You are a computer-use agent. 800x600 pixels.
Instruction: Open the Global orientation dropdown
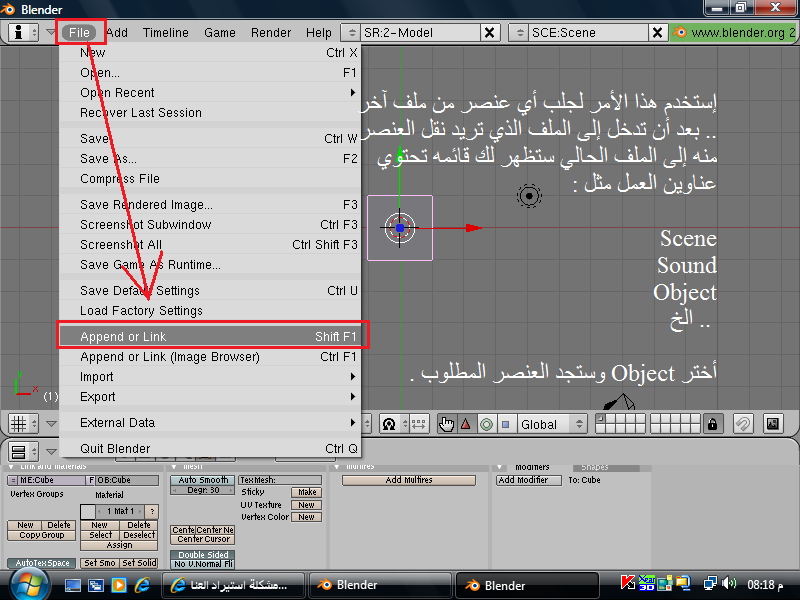[552, 424]
